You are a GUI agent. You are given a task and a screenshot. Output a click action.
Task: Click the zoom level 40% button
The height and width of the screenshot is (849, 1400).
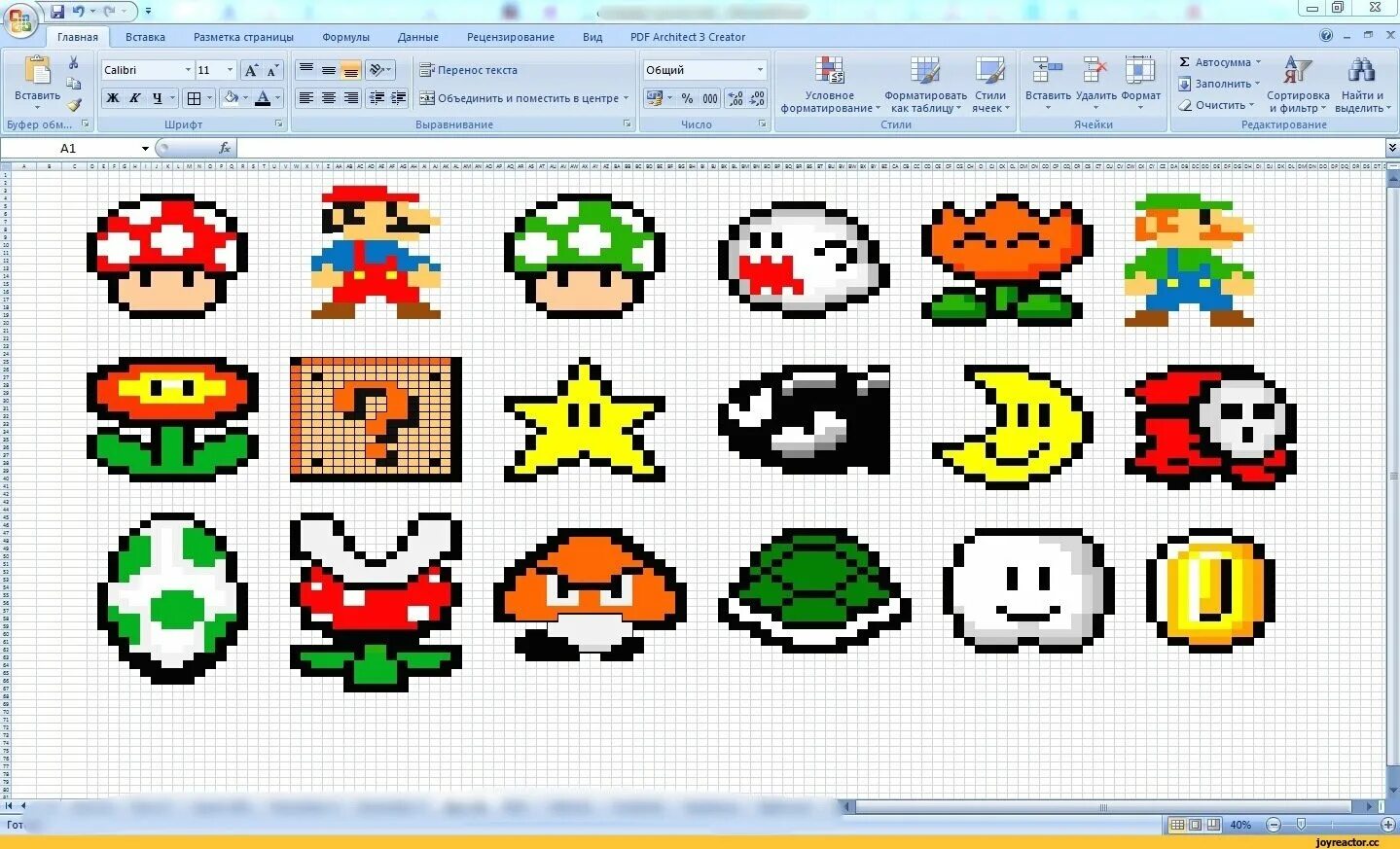click(x=1240, y=825)
